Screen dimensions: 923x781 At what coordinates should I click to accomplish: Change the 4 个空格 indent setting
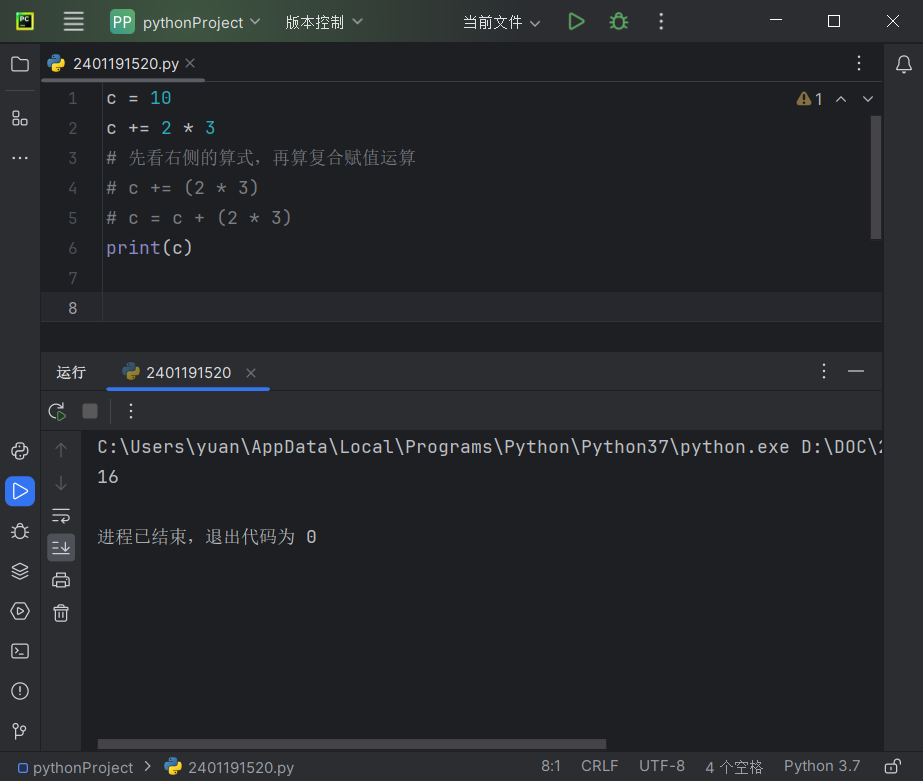(x=734, y=767)
